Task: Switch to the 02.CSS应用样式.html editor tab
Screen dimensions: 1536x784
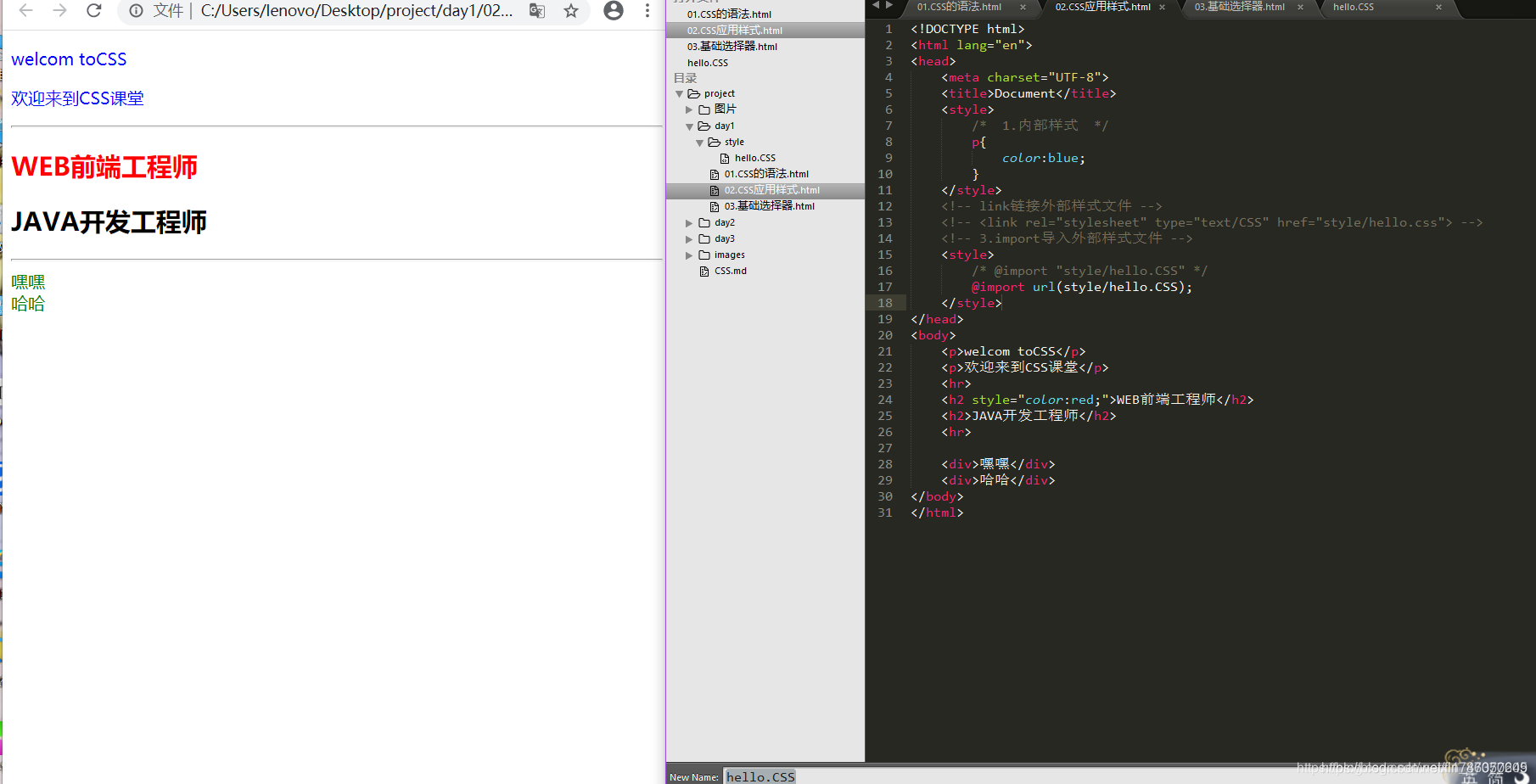Action: pyautogui.click(x=1102, y=7)
